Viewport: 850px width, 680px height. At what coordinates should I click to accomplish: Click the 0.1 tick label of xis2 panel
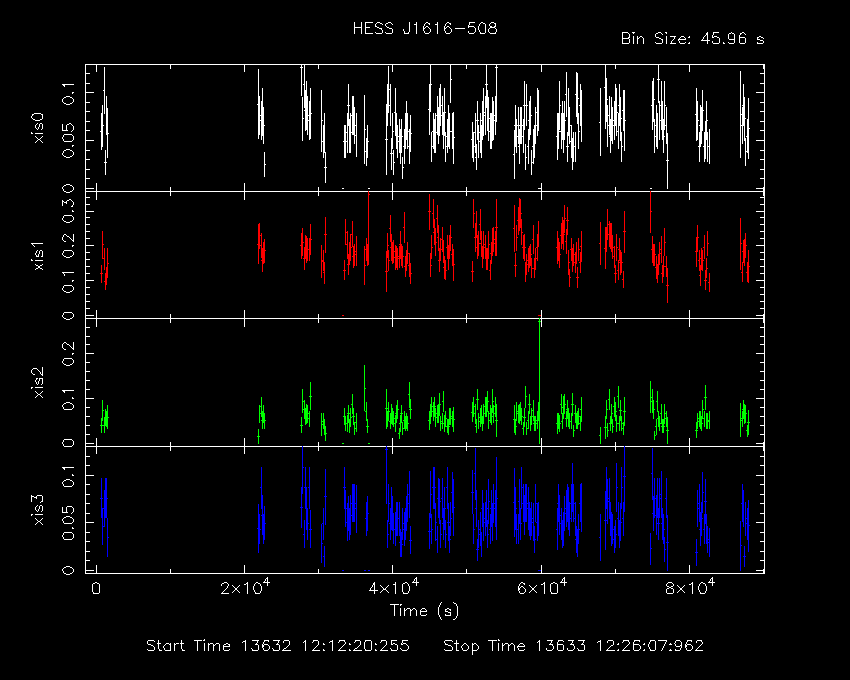coord(69,399)
